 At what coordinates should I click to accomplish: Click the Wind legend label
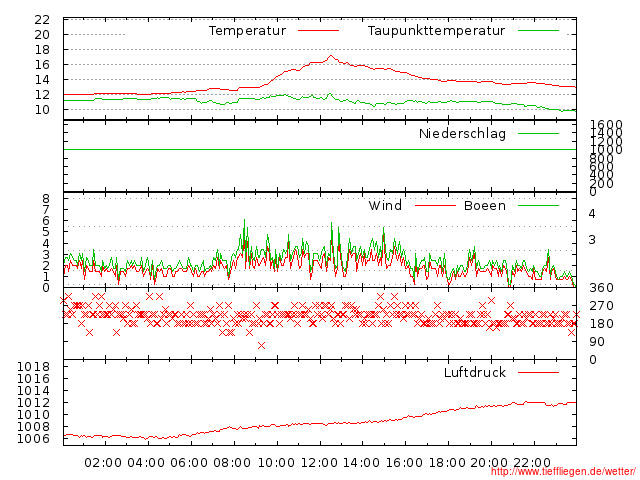pyautogui.click(x=385, y=205)
